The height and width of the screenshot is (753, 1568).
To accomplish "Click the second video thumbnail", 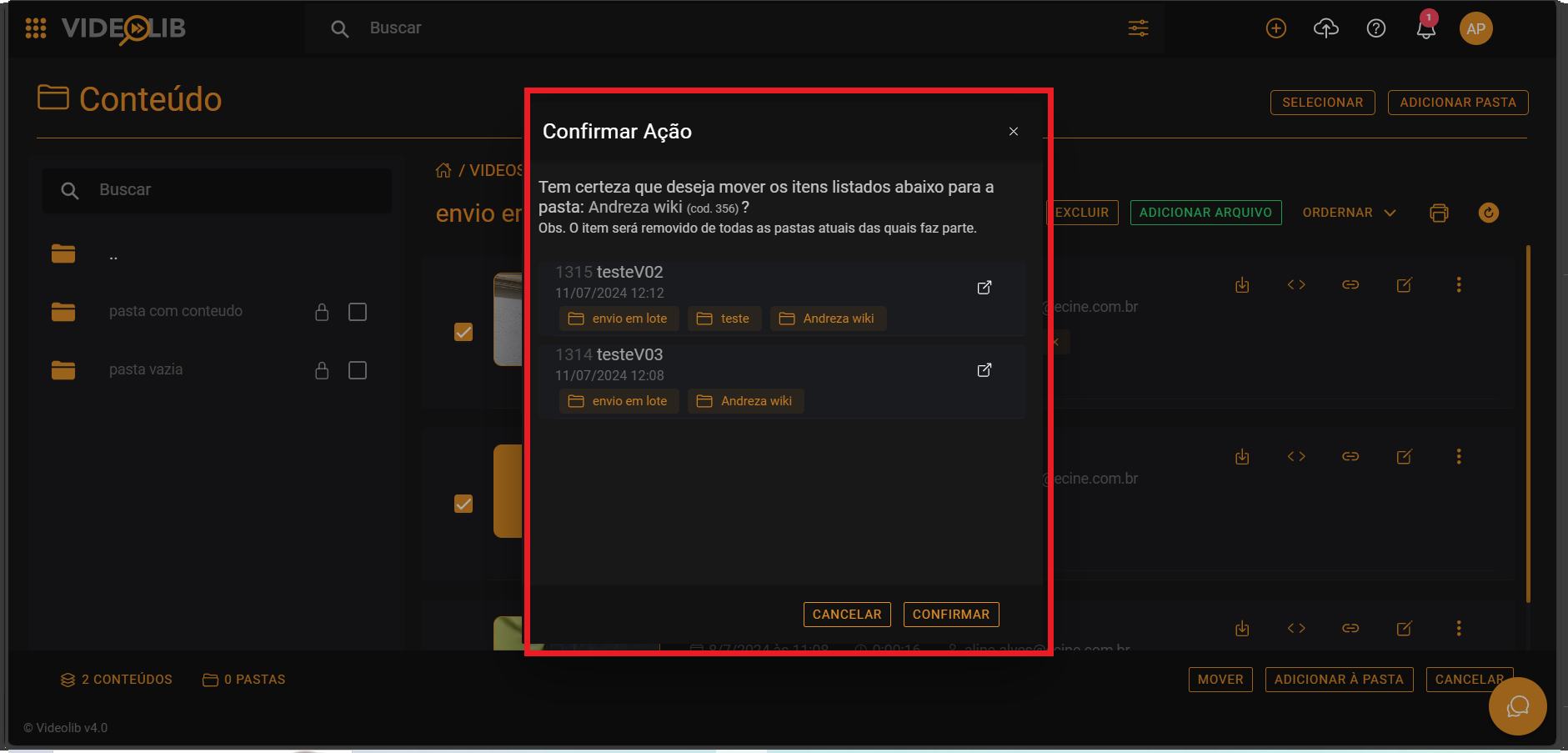I will pyautogui.click(x=508, y=491).
